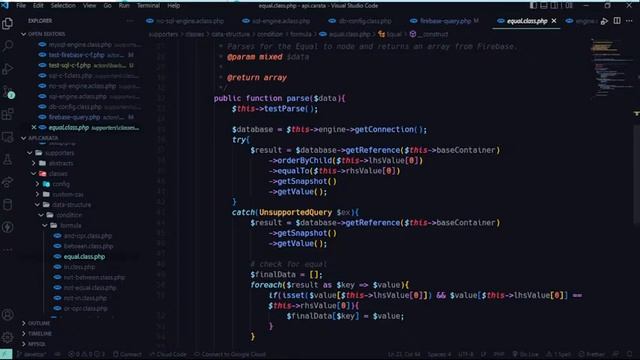Open the Testing flask view
The width and height of the screenshot is (640, 360).
pyautogui.click(x=7, y=160)
